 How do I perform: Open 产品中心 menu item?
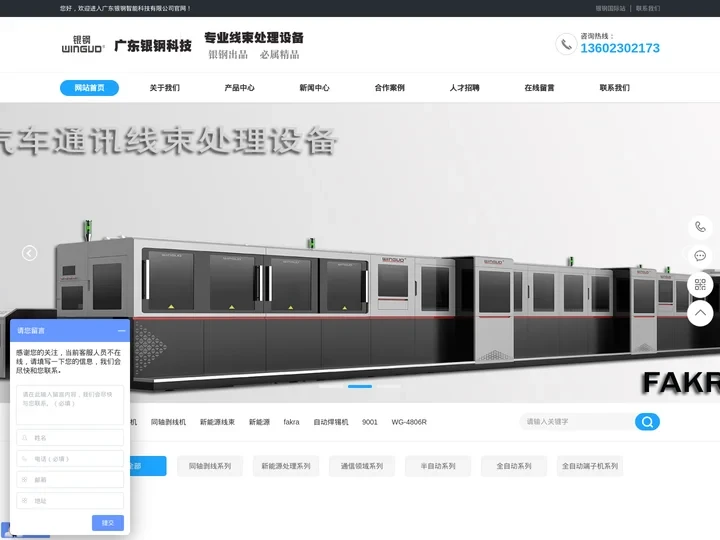click(239, 88)
